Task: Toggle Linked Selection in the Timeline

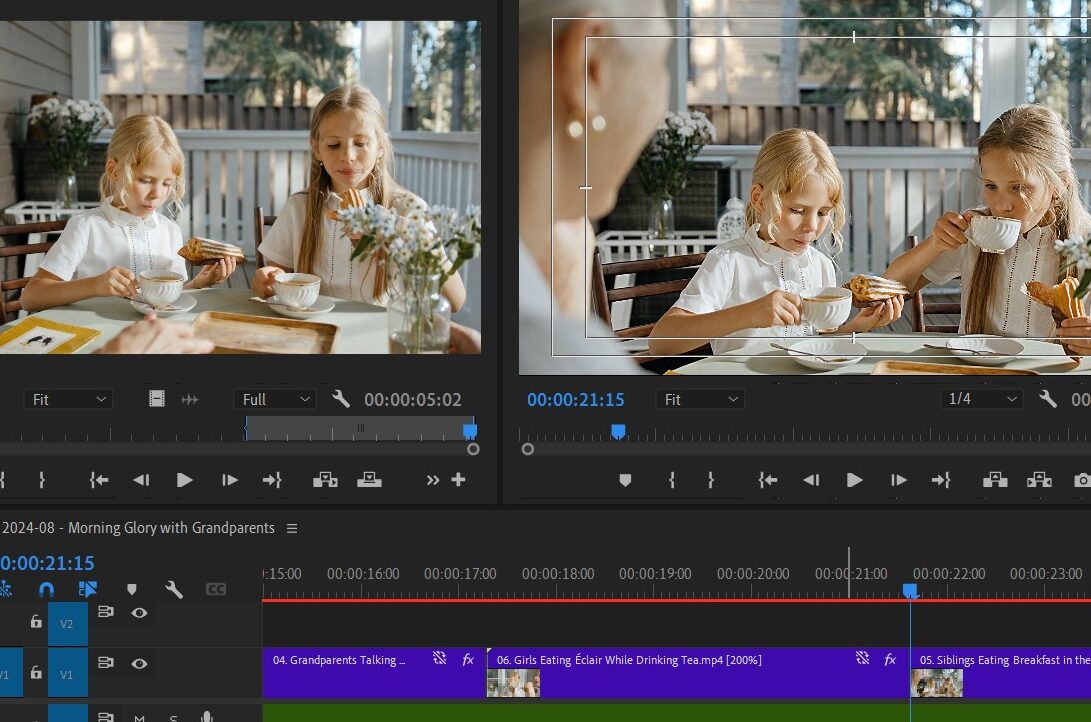Action: pos(88,590)
